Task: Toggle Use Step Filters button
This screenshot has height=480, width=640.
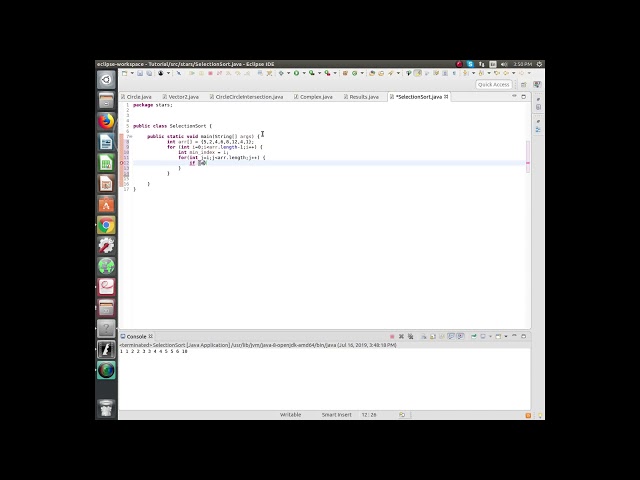Action: [269, 73]
